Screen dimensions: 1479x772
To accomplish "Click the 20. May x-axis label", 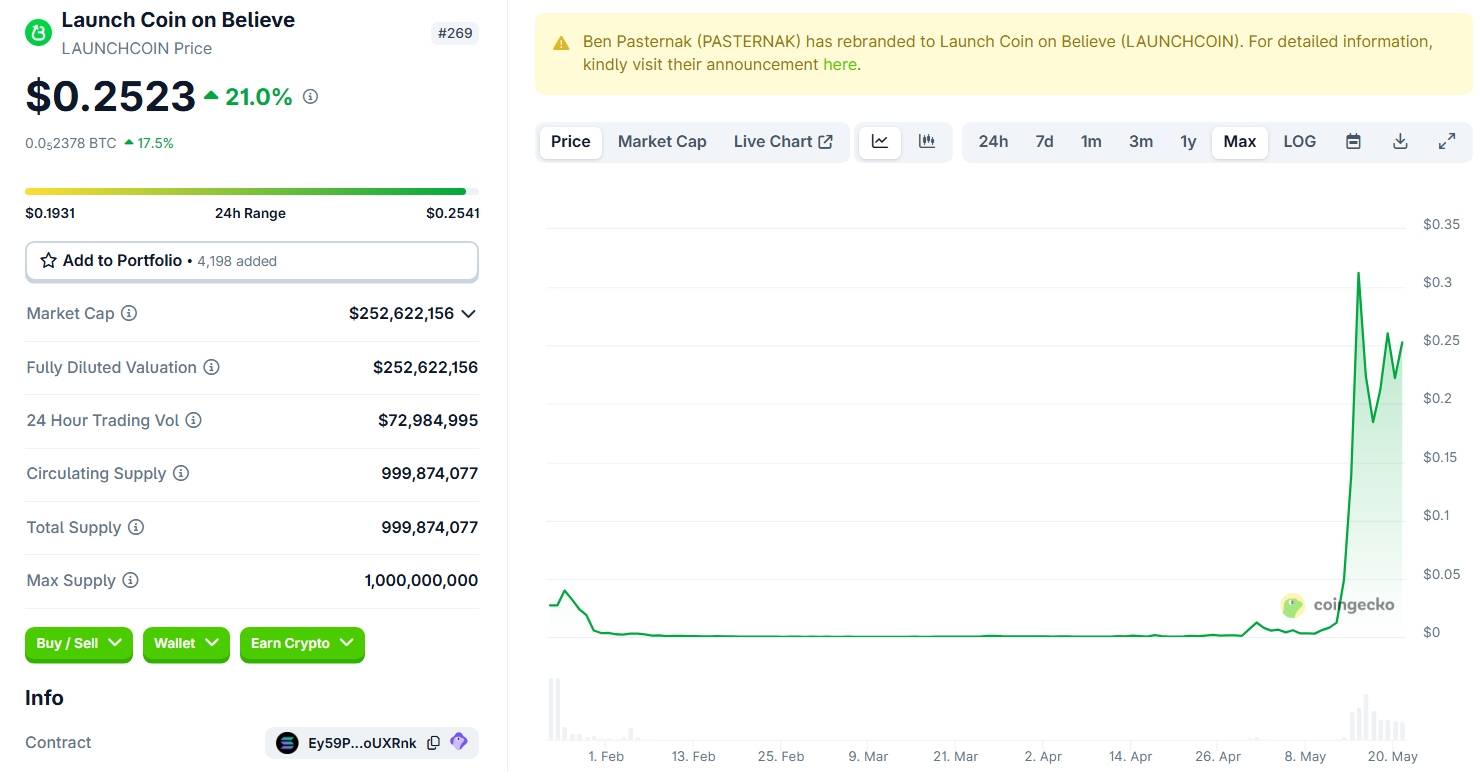I will click(x=1391, y=756).
